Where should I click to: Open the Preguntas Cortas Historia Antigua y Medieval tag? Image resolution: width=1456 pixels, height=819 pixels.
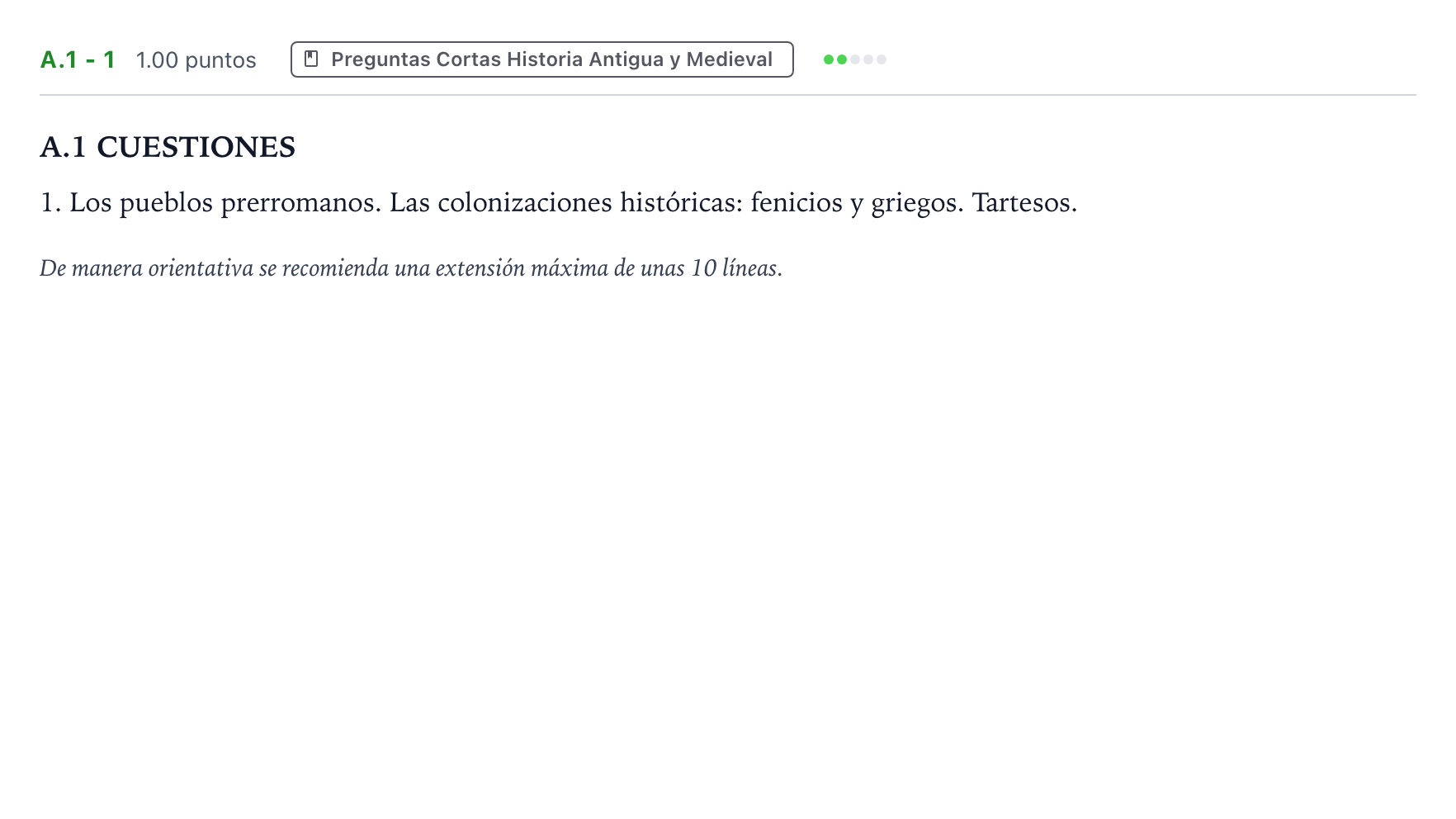[x=541, y=59]
